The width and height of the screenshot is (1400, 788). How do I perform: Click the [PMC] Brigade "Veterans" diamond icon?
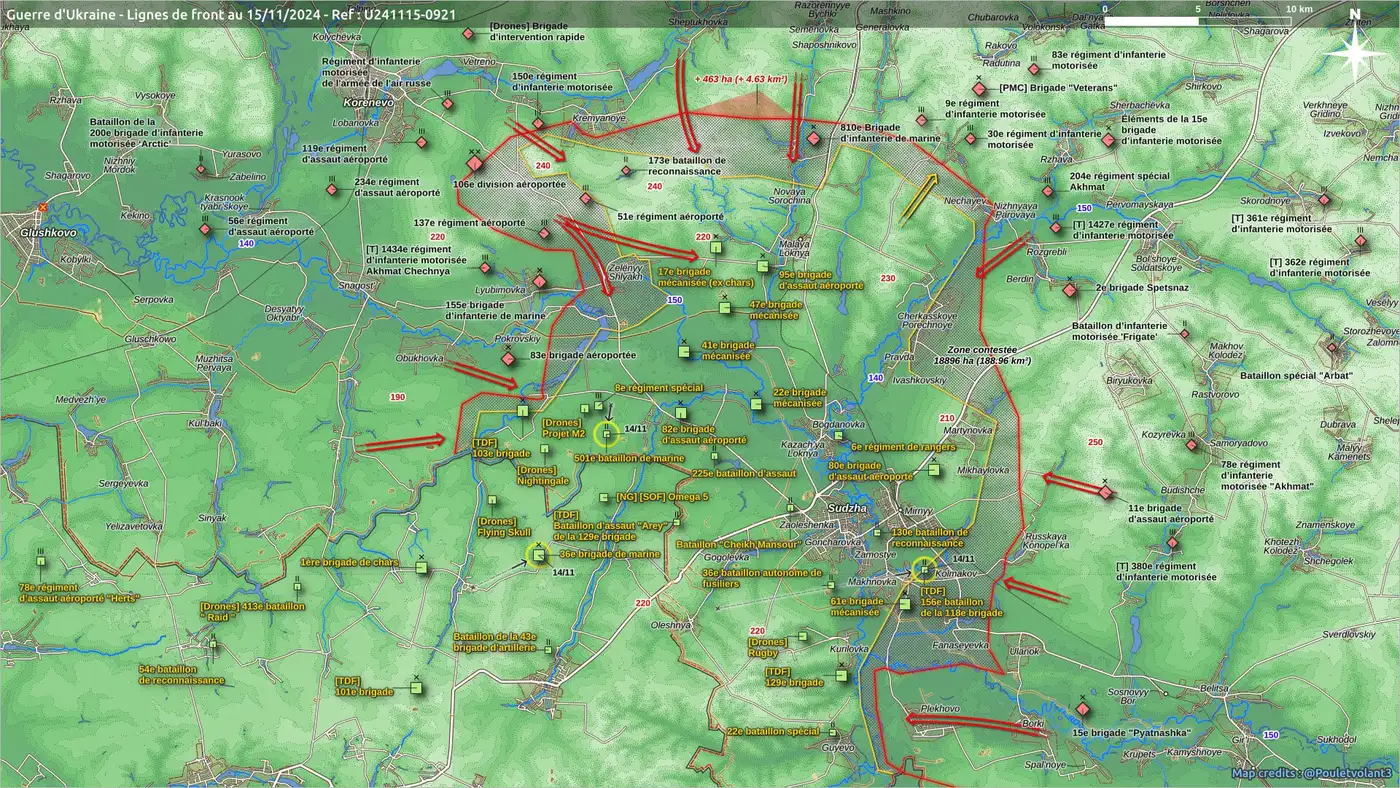(x=980, y=89)
